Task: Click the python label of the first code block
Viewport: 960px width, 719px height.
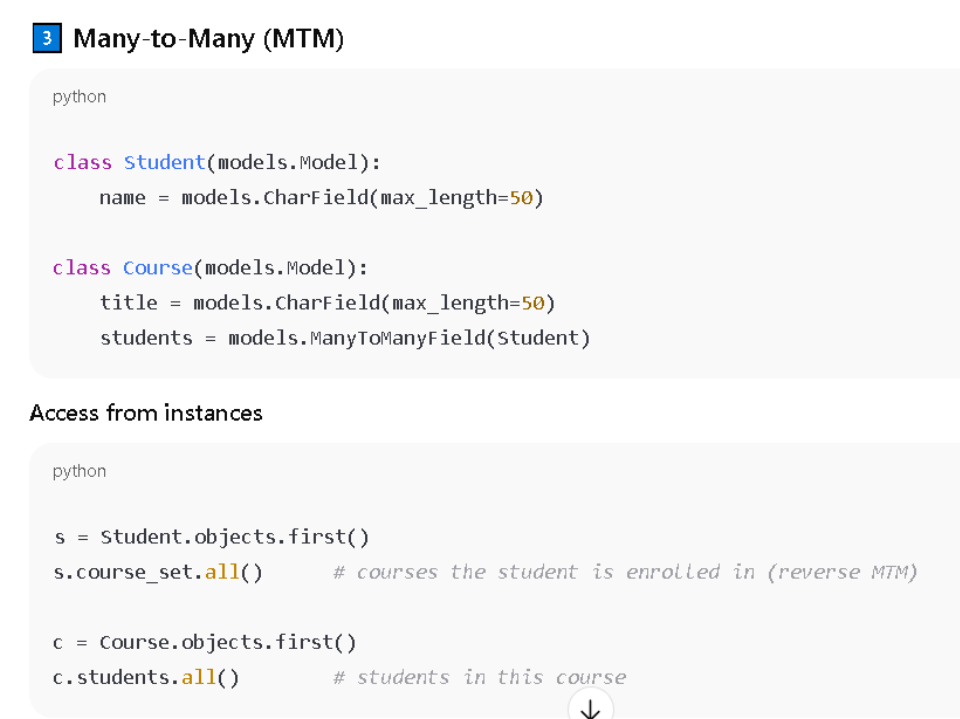Action: coord(79,97)
